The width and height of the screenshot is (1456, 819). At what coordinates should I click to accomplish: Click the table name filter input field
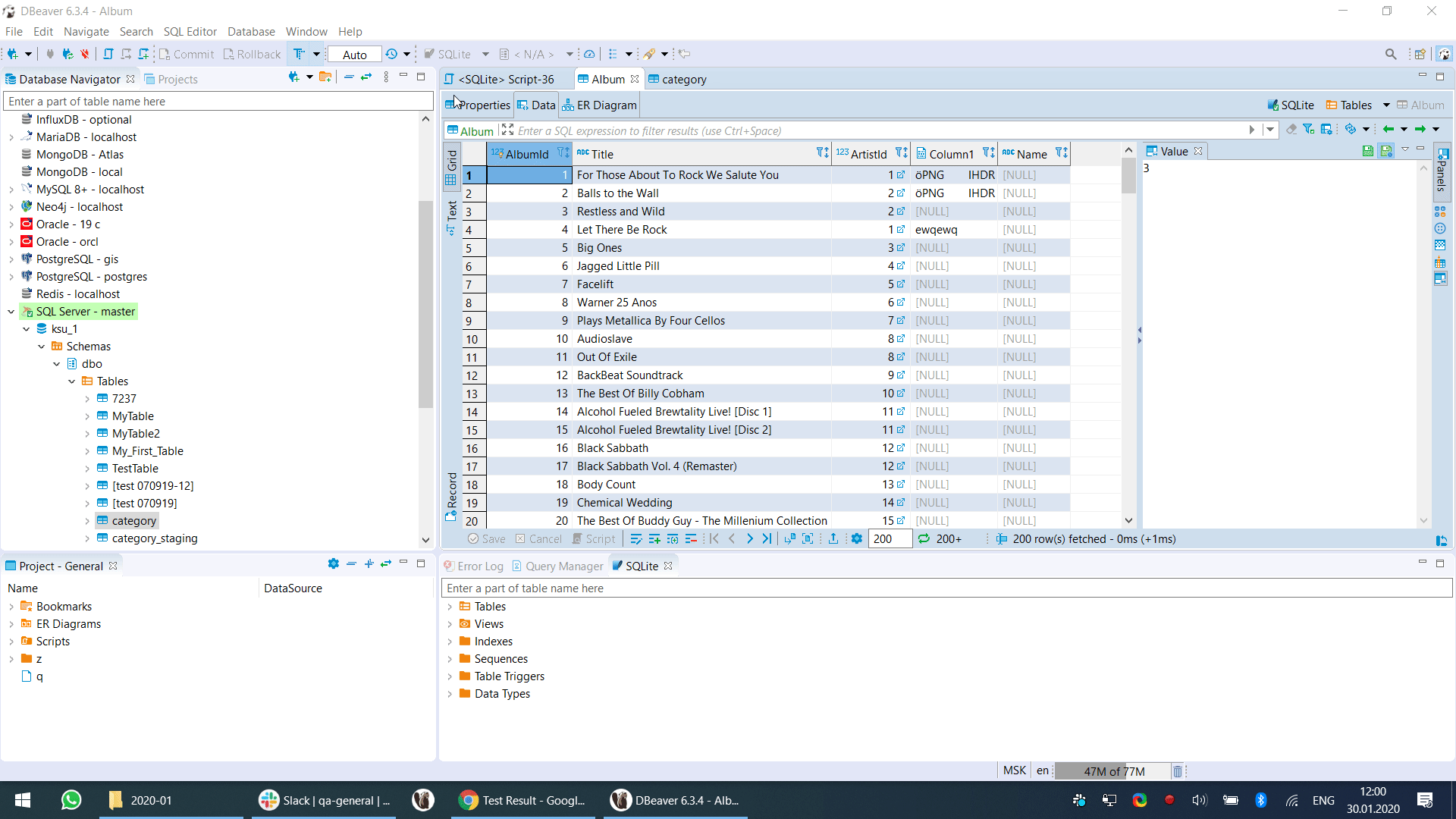(x=218, y=100)
